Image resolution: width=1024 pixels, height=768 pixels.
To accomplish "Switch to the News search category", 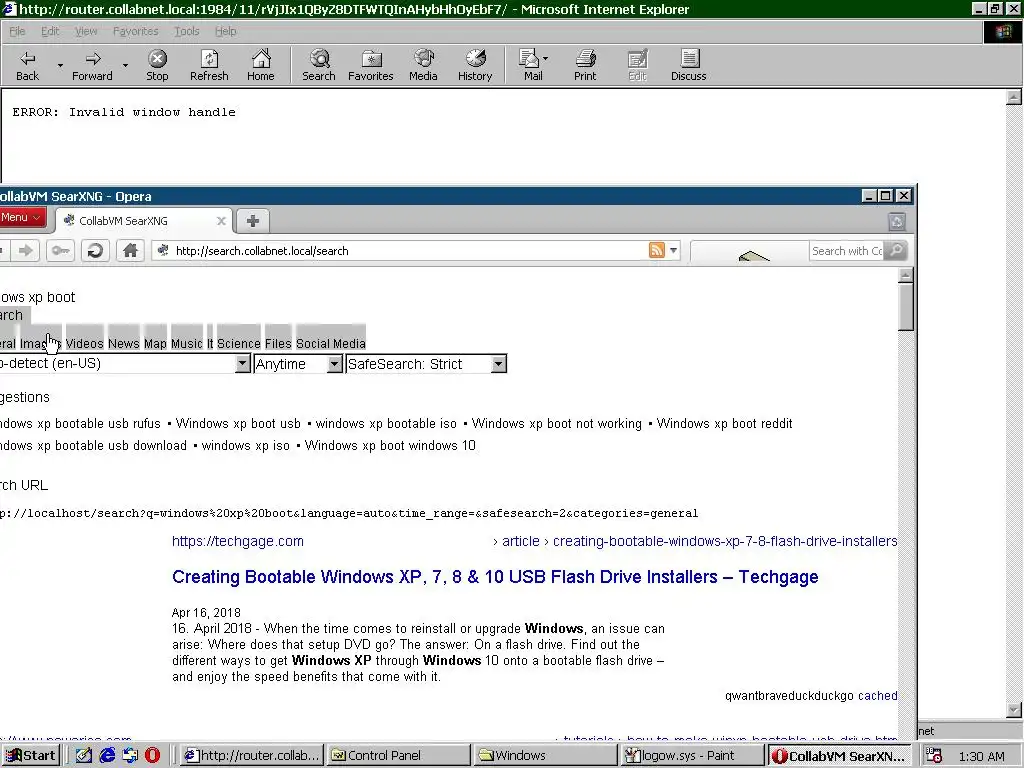I will click(x=123, y=344).
